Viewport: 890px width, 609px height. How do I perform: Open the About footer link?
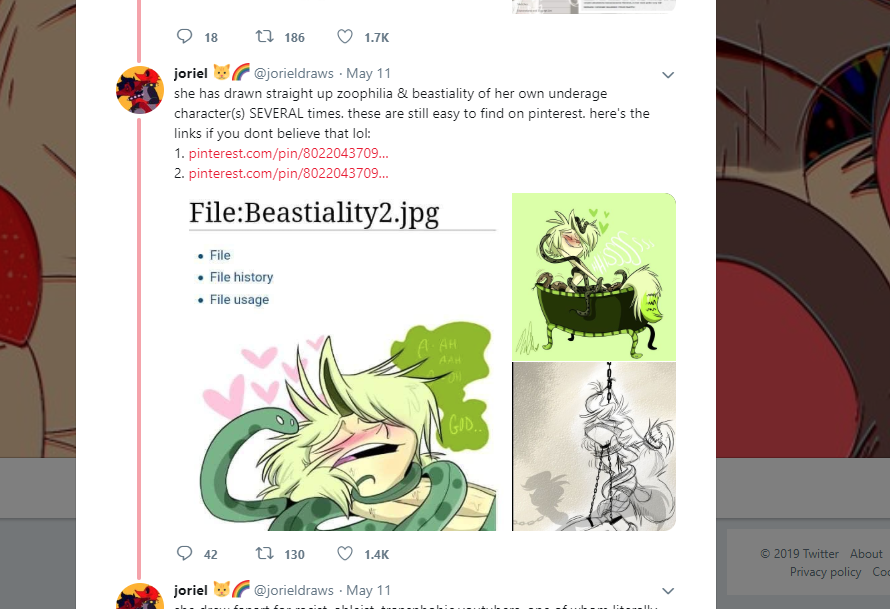(x=866, y=554)
